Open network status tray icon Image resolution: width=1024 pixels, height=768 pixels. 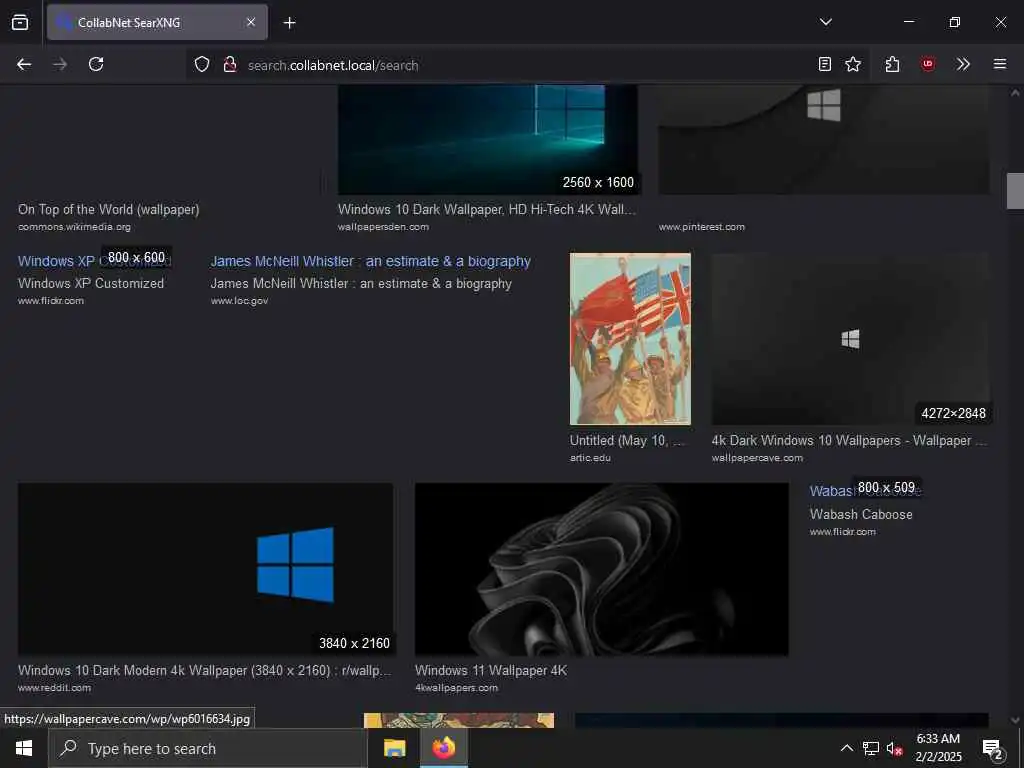871,748
